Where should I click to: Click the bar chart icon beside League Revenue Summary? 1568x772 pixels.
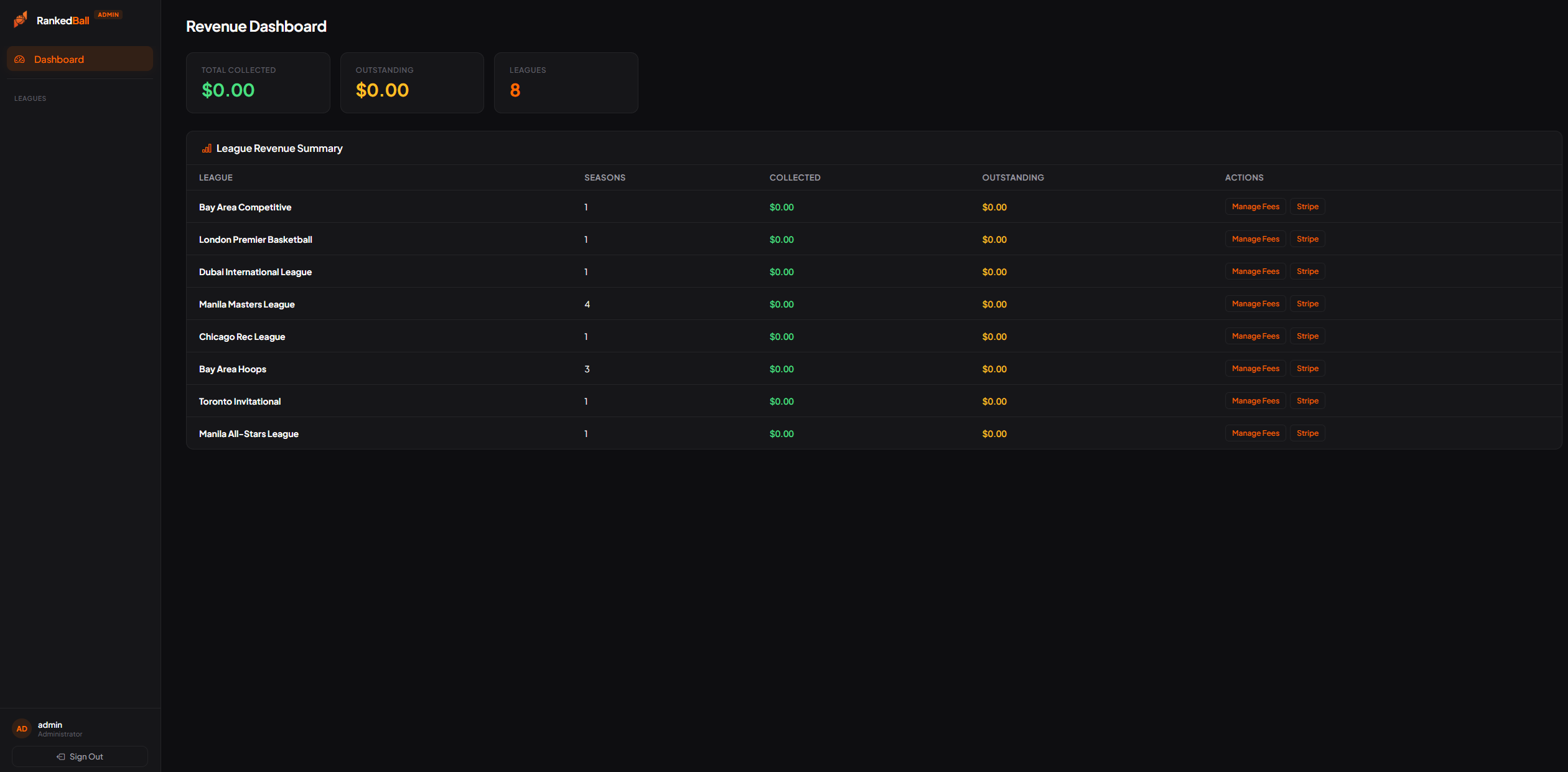(207, 148)
